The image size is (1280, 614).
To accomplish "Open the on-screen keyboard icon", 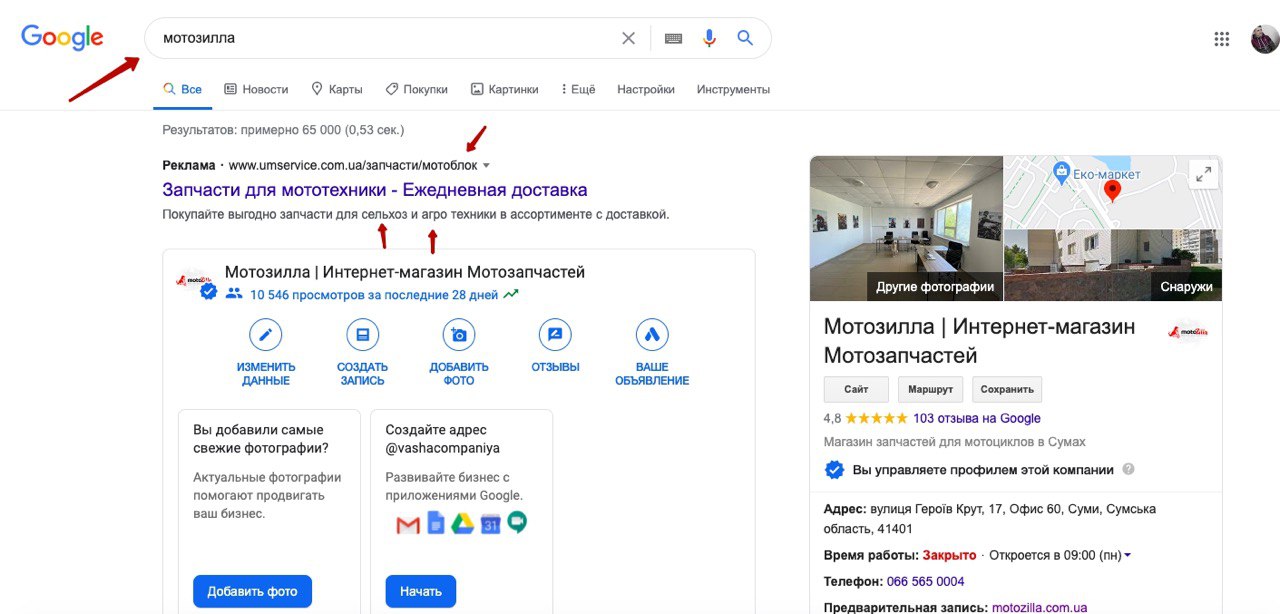I will click(x=673, y=38).
